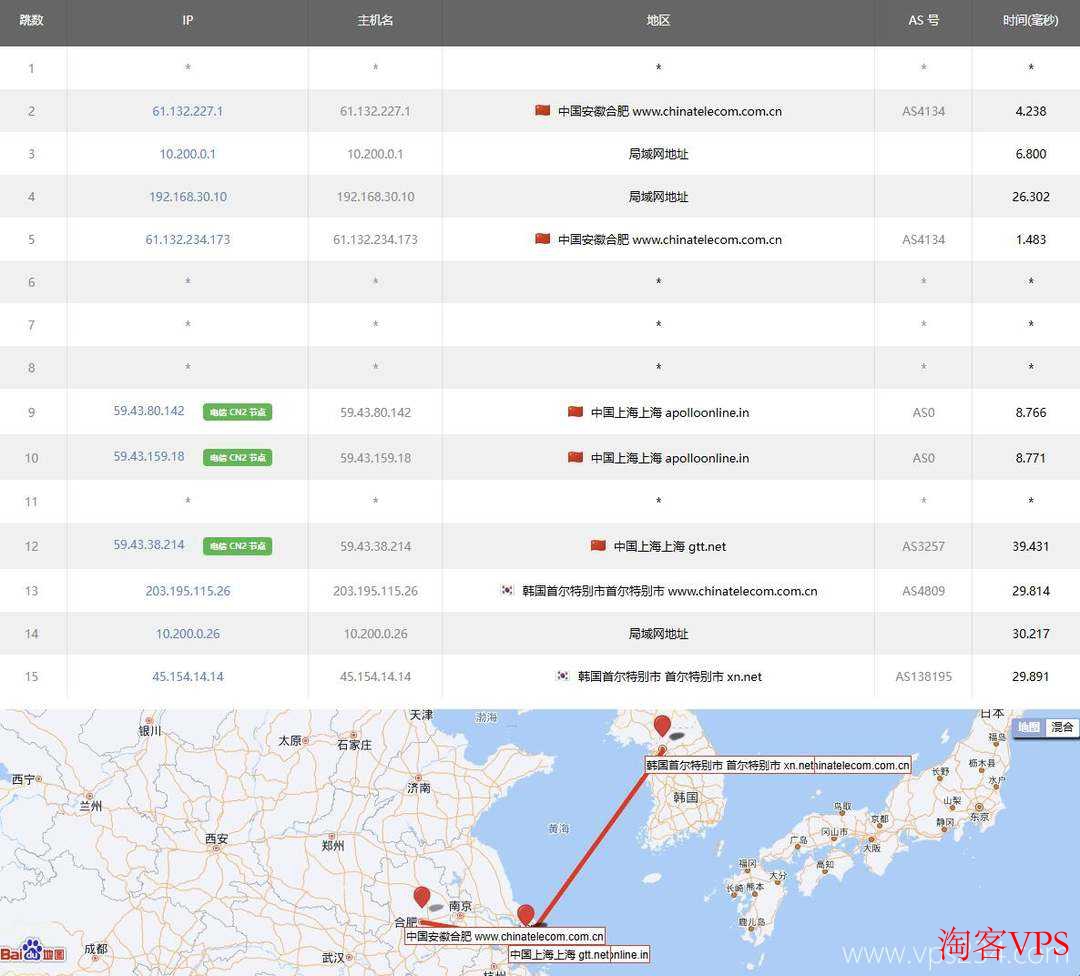Click the AS 号 column header
Image resolution: width=1080 pixels, height=976 pixels.
click(x=924, y=21)
